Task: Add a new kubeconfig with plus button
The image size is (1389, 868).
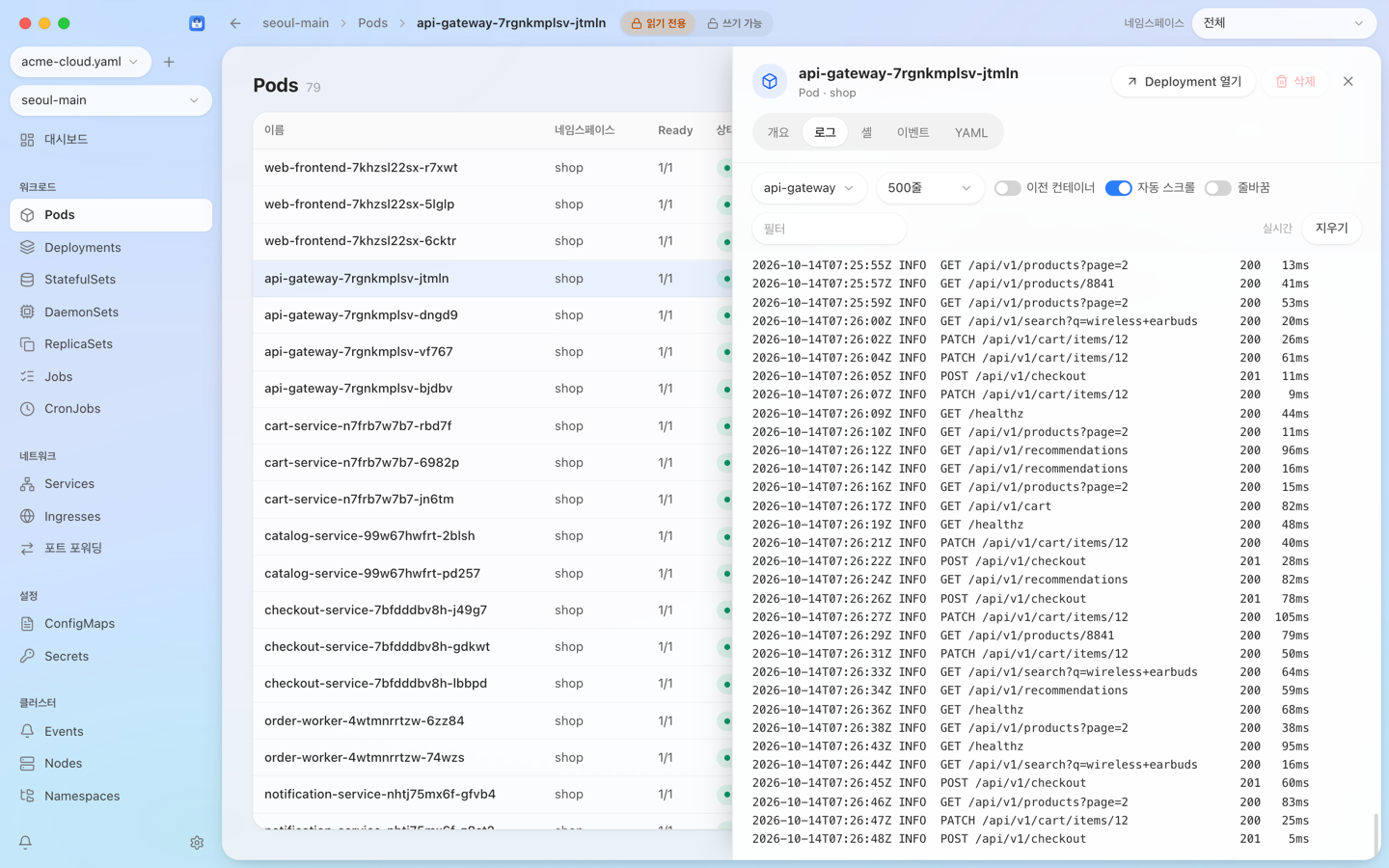Action: point(169,62)
